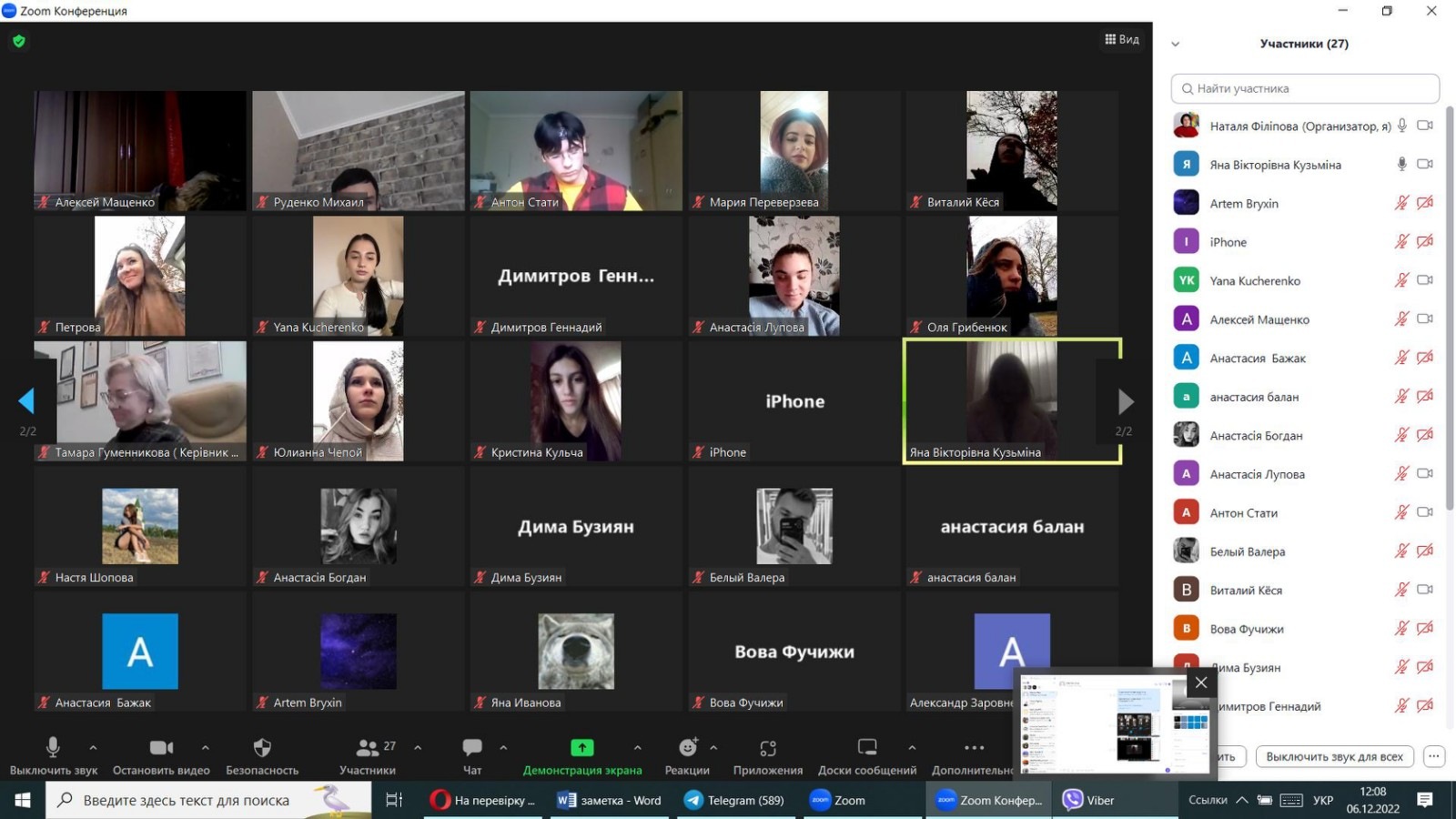
Task: Stop video with the camera button
Action: pyautogui.click(x=161, y=748)
